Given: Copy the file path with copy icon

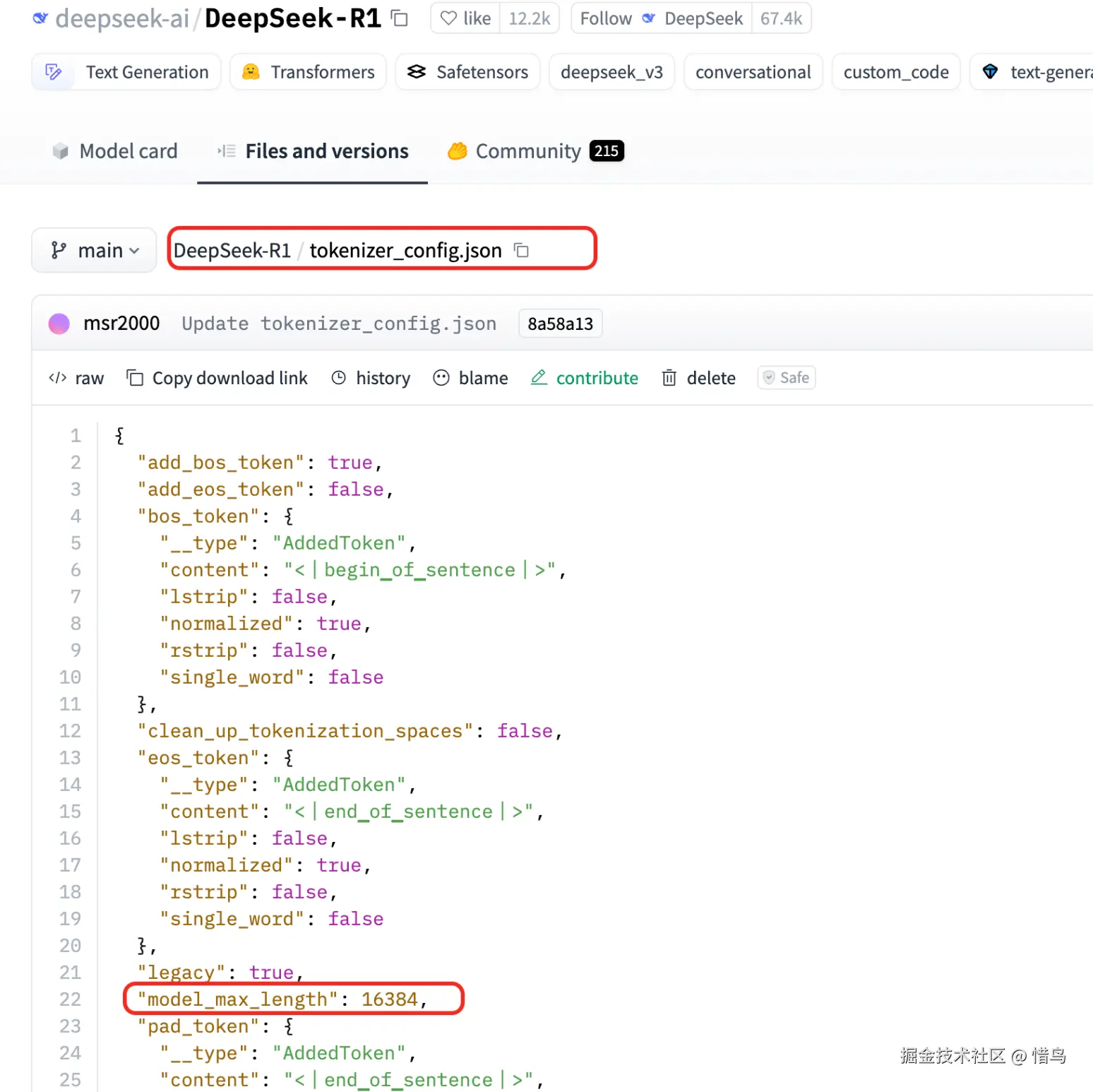Looking at the screenshot, I should 521,250.
